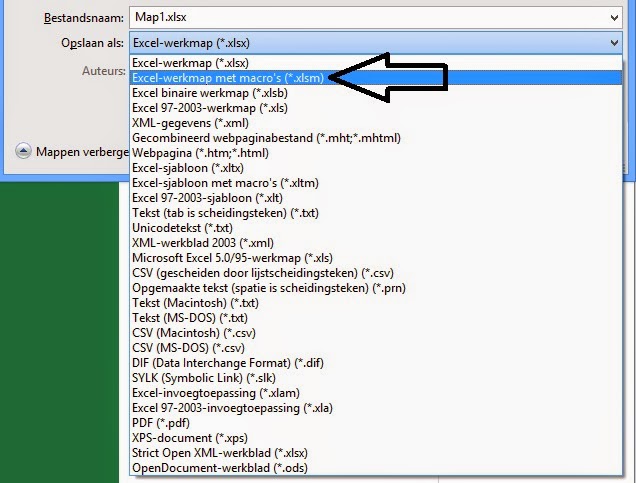The image size is (636, 483).
Task: Select Excel-werkmap (*.xlsx) from the list
Action: point(376,63)
